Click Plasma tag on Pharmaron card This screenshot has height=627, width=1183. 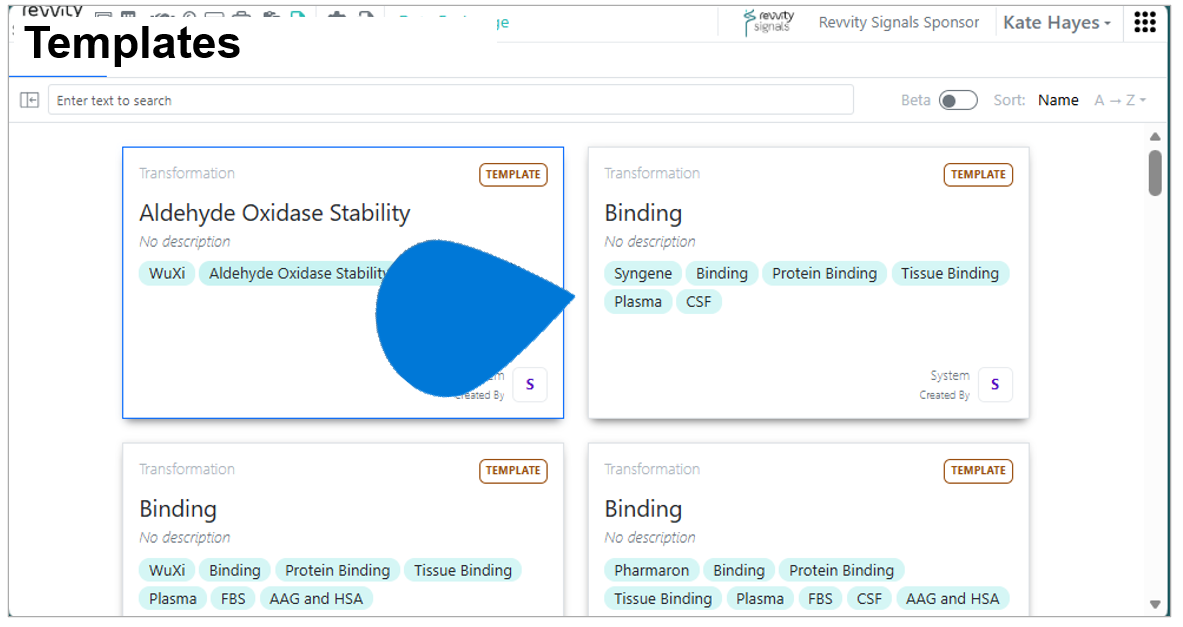760,599
